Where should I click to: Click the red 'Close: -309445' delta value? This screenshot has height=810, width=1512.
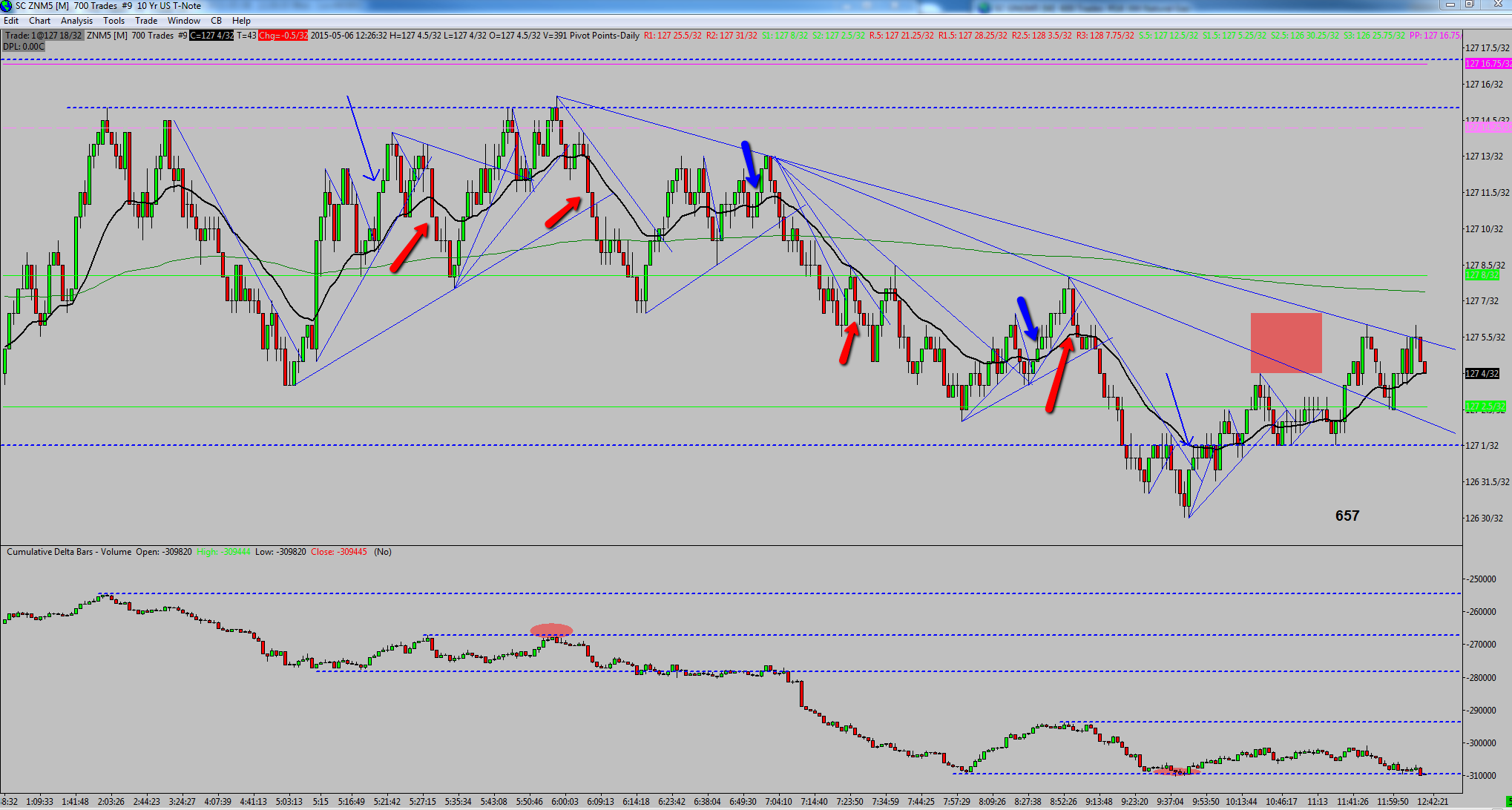click(x=339, y=552)
